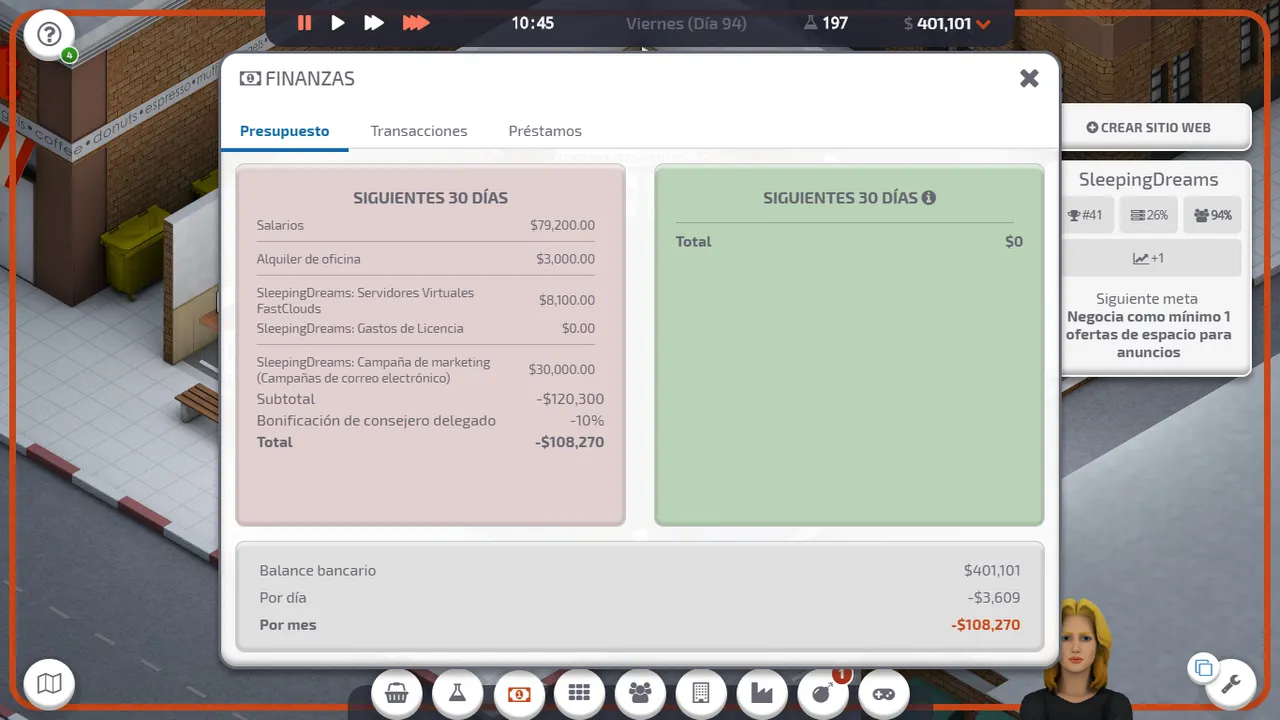Click the Subtotal -$120,300 row
Screen dimensions: 1280x720
coord(430,399)
